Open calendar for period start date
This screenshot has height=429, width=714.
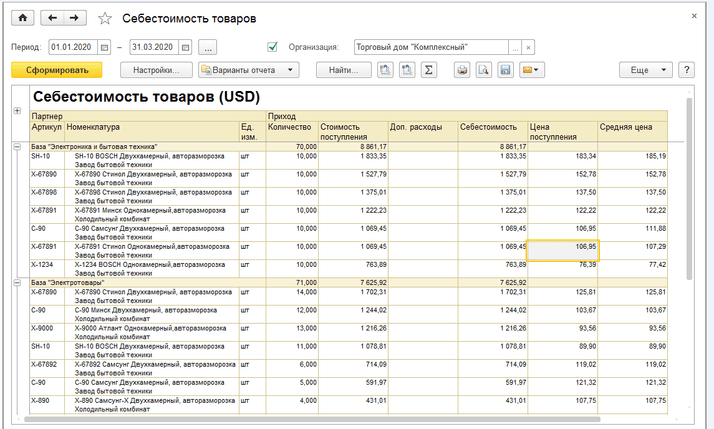[100, 46]
